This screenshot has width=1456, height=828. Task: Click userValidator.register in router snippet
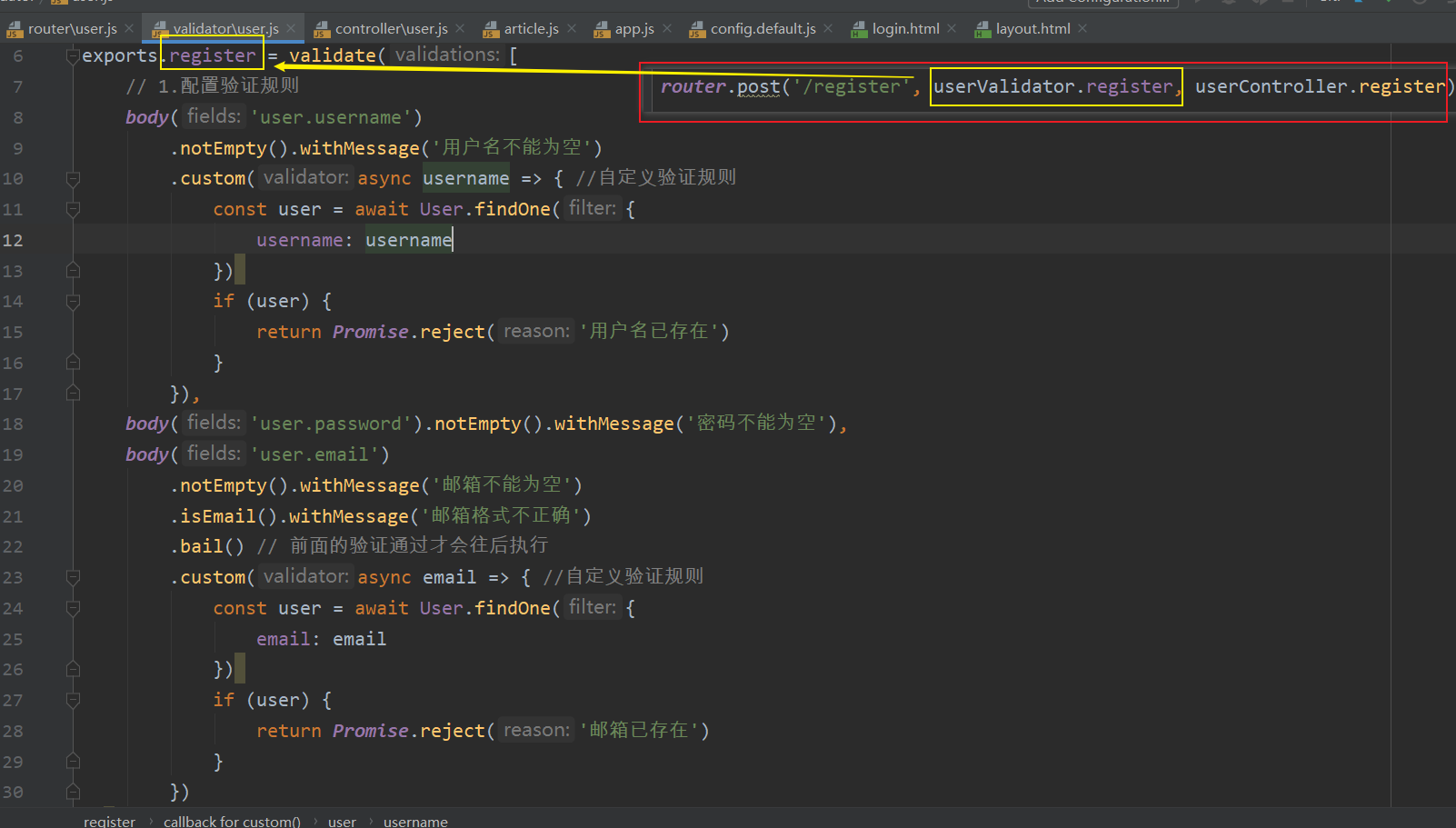[1053, 87]
